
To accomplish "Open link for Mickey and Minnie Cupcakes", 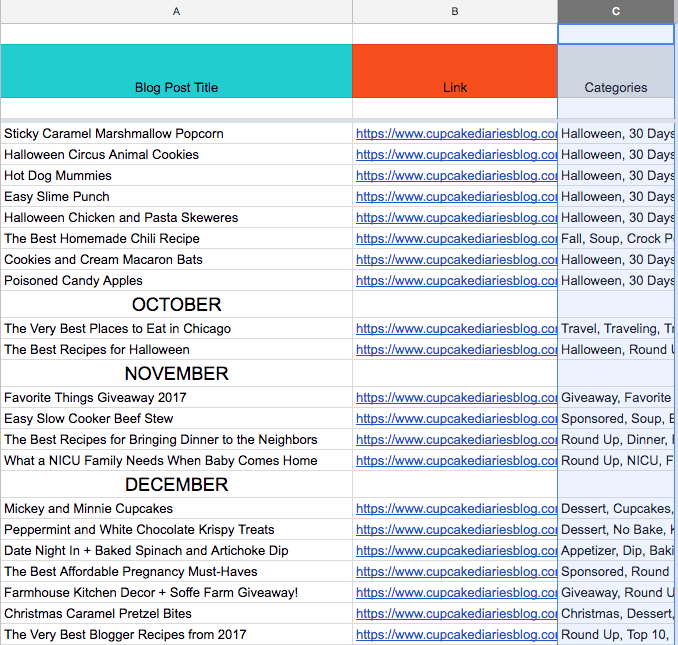I will coord(456,508).
